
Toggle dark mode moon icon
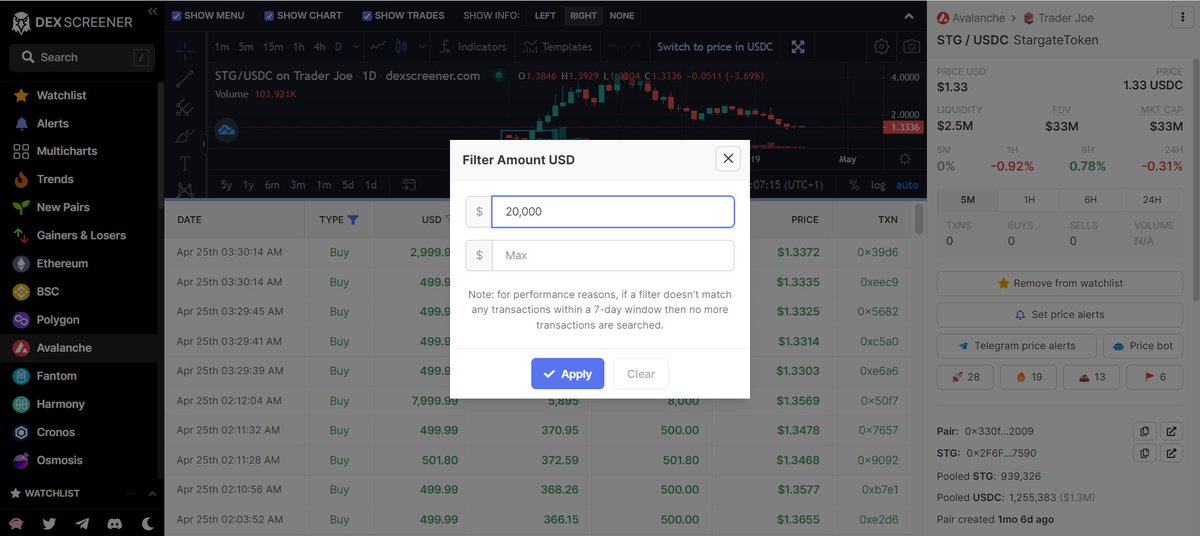[x=148, y=523]
